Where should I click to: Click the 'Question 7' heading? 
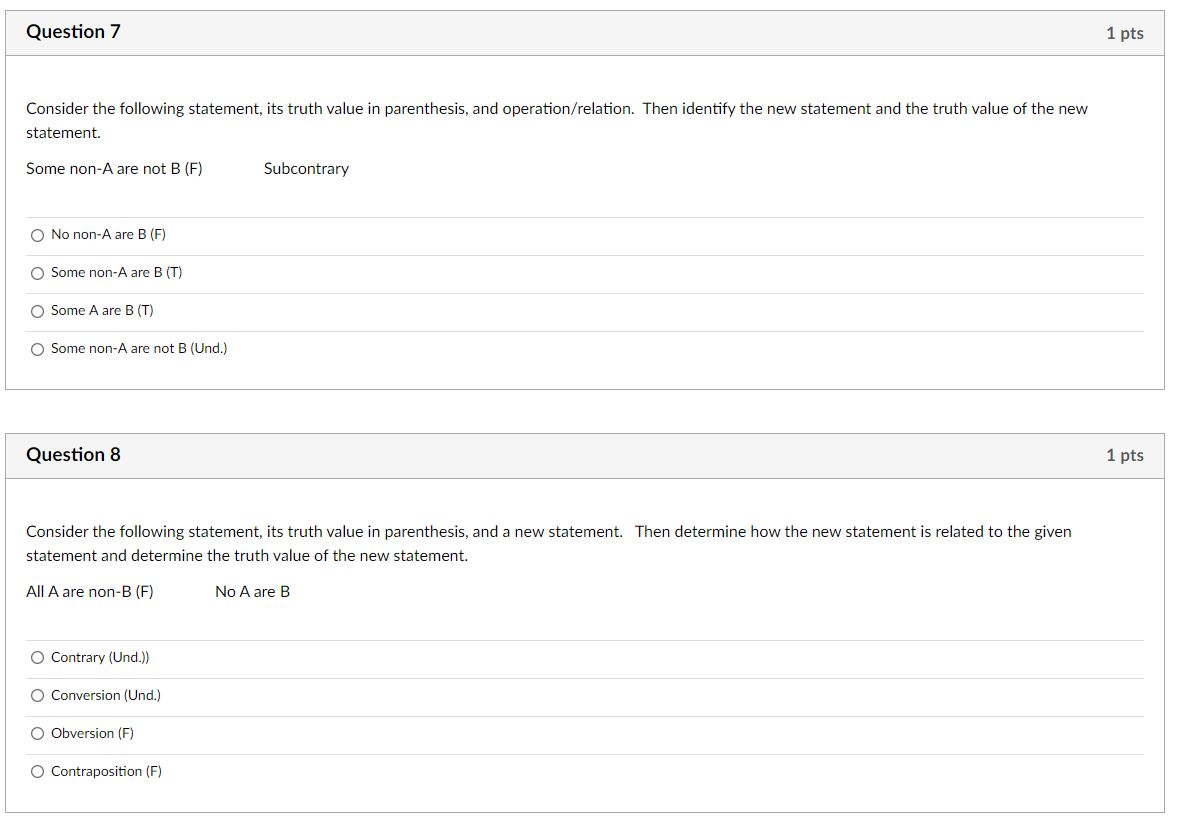[73, 32]
